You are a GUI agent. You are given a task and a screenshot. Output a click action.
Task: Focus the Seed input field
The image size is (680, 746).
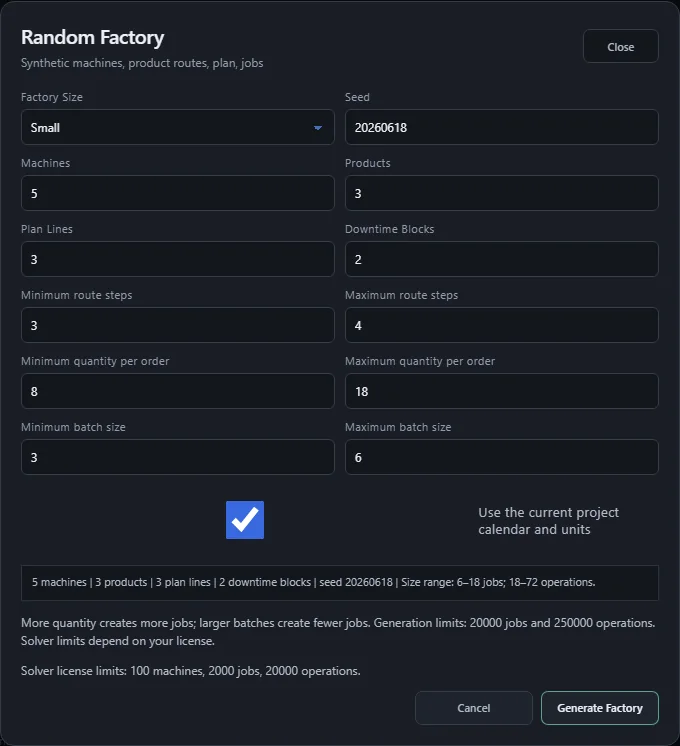[502, 127]
